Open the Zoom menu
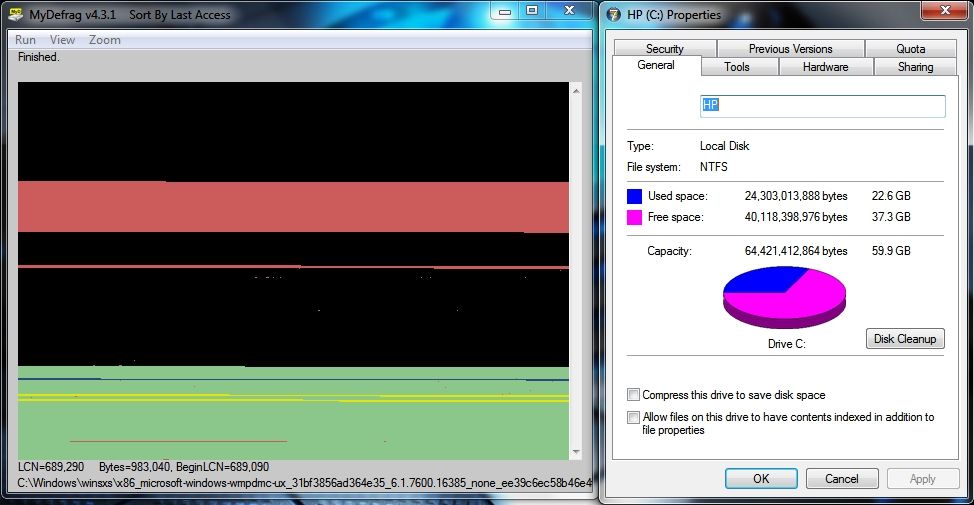This screenshot has width=974, height=505. (104, 40)
